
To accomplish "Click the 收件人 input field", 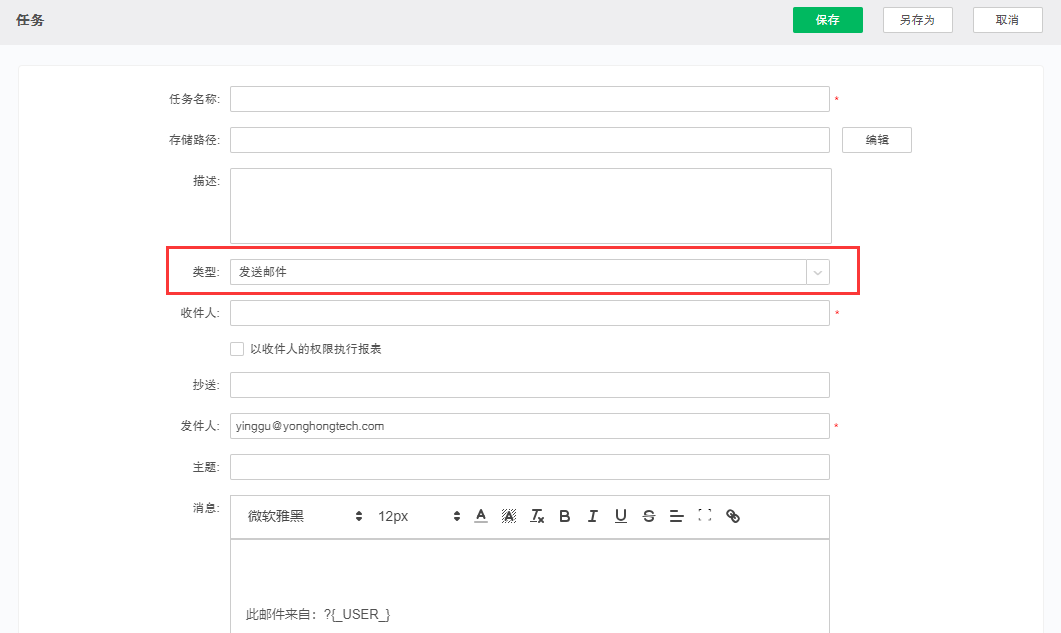I will (530, 312).
